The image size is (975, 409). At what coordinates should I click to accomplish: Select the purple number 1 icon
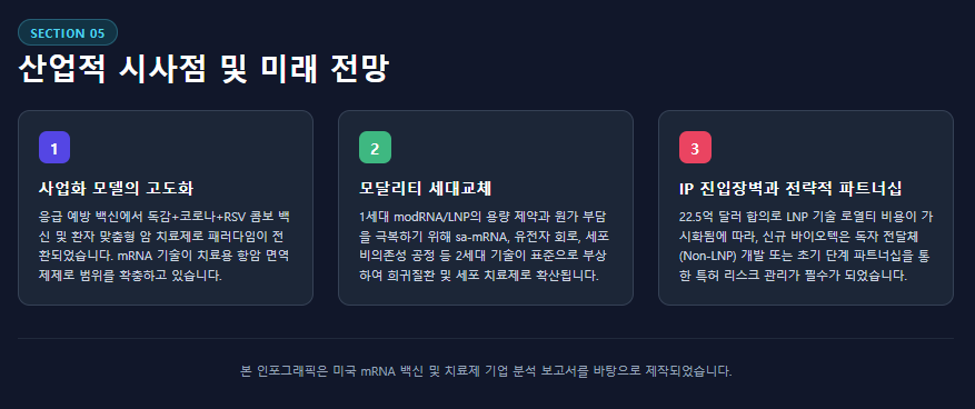(x=54, y=148)
